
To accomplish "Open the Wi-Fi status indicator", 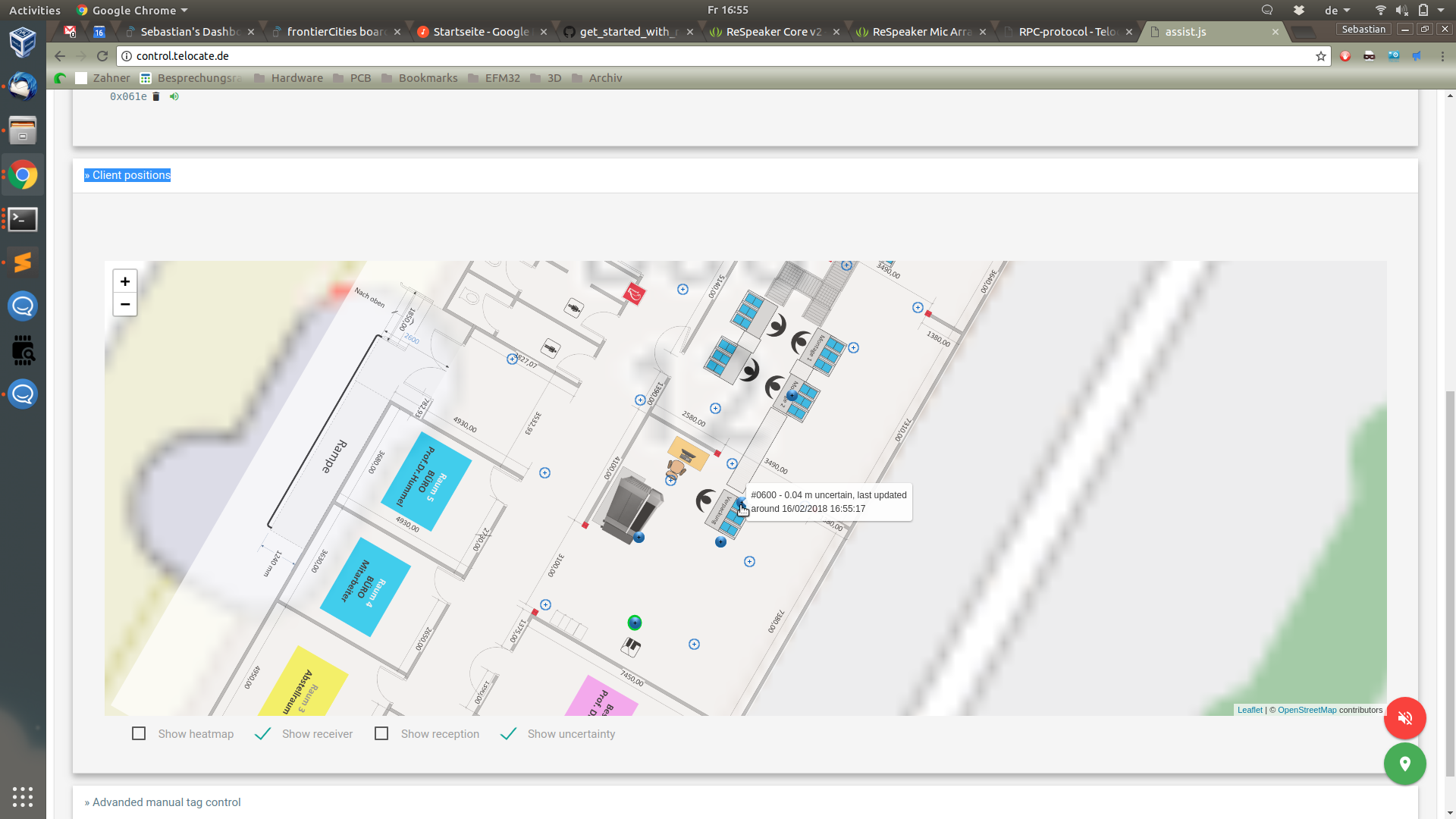I will [x=1380, y=10].
